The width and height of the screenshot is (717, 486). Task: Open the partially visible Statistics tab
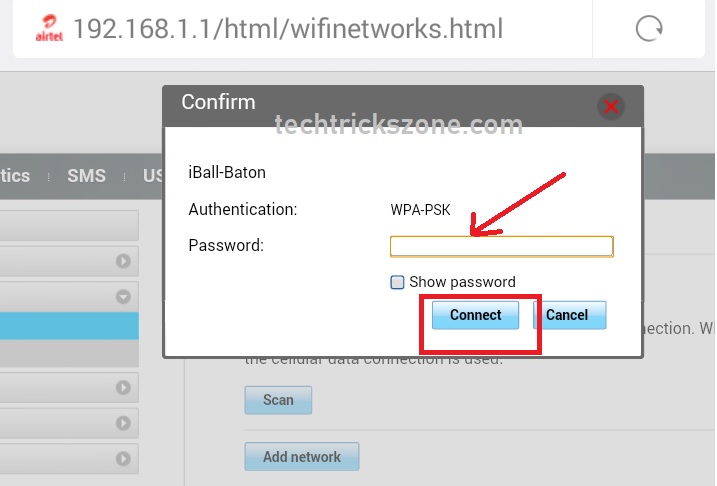pos(15,176)
